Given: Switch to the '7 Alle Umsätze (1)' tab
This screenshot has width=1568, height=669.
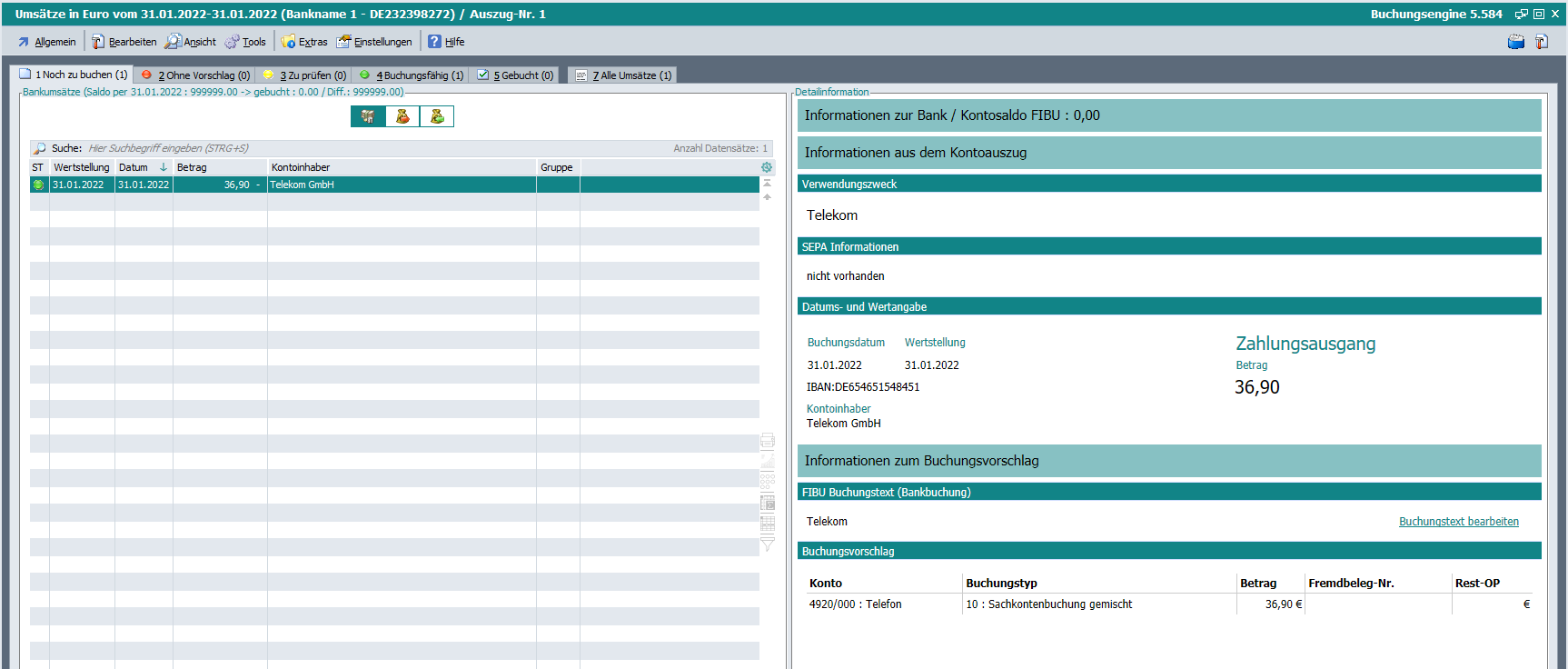Looking at the screenshot, I should (x=624, y=75).
